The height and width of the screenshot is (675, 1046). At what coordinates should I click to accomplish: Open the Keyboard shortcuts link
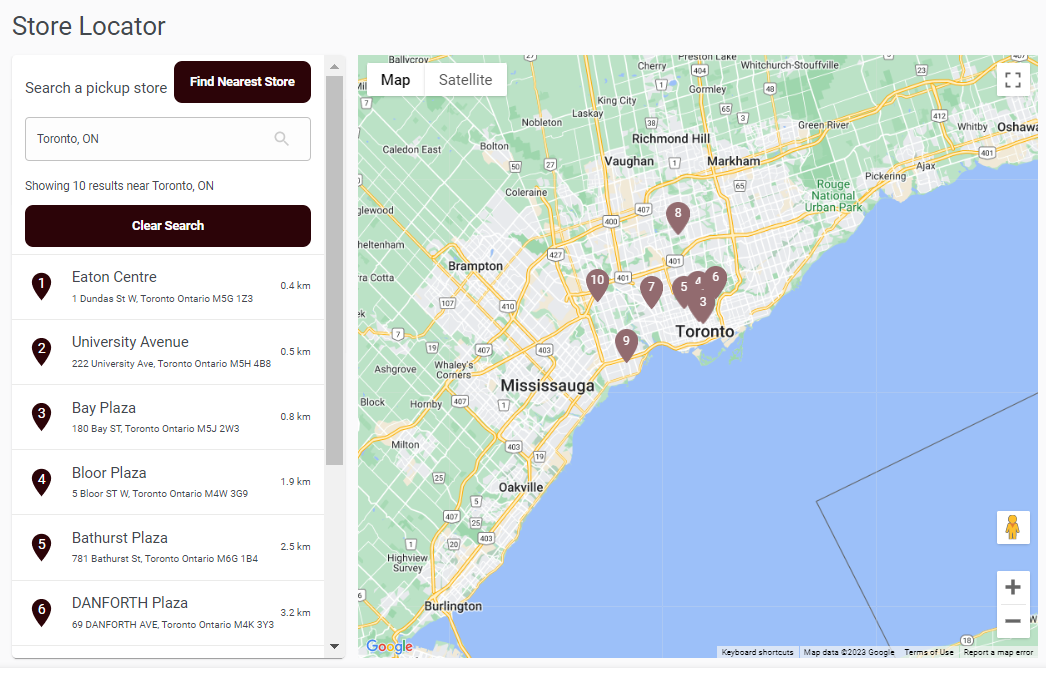click(x=757, y=652)
